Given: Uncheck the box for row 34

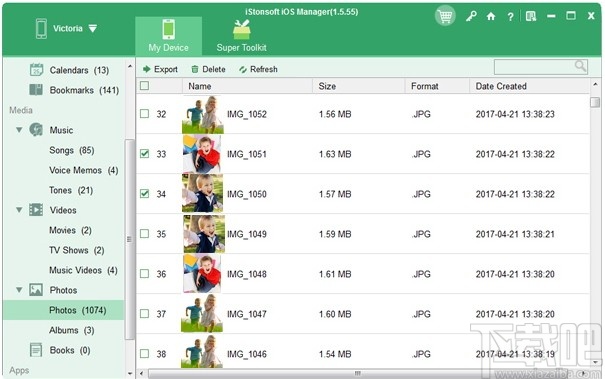Looking at the screenshot, I should [144, 193].
